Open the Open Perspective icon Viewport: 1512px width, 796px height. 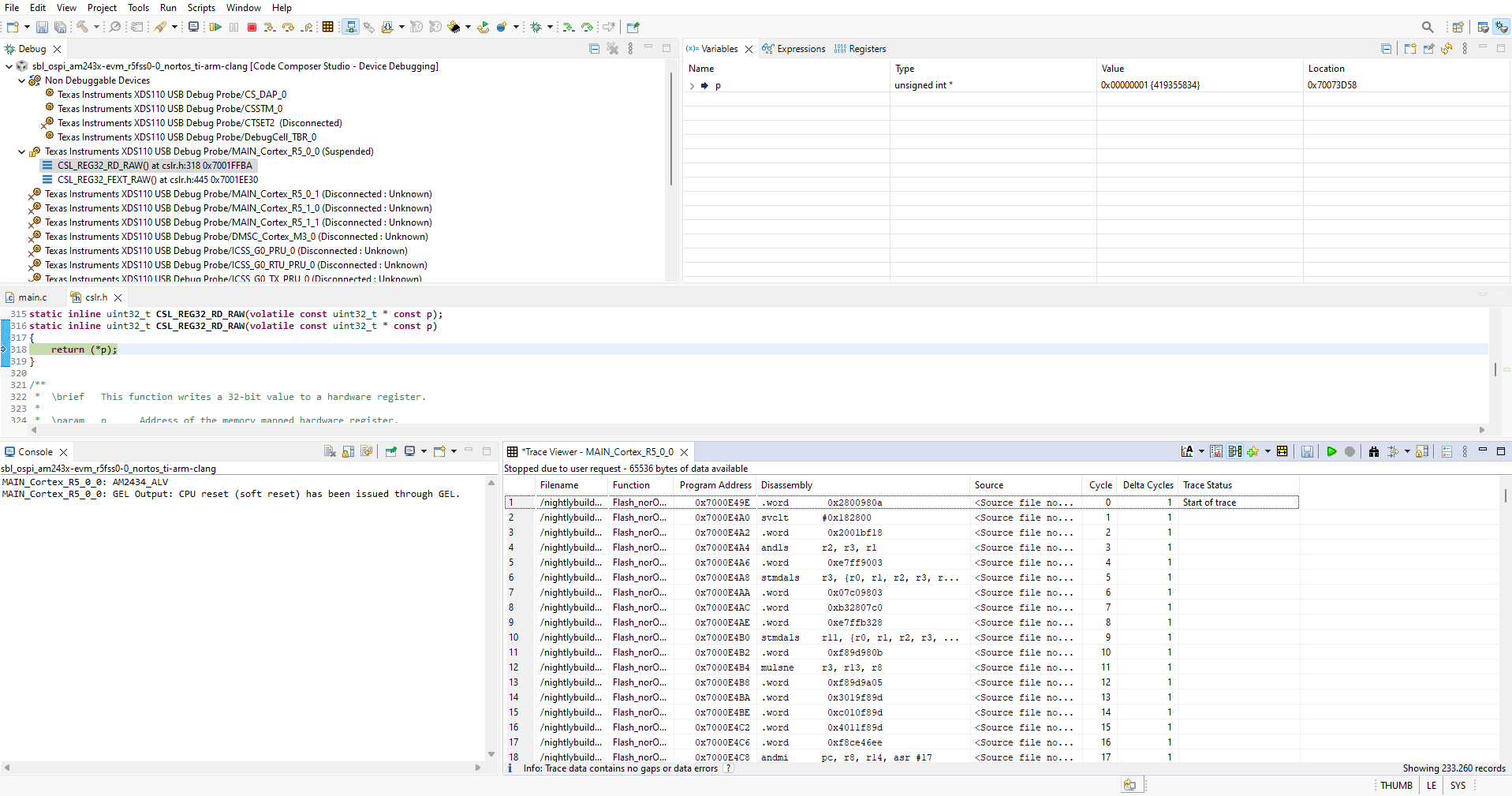pyautogui.click(x=1458, y=27)
